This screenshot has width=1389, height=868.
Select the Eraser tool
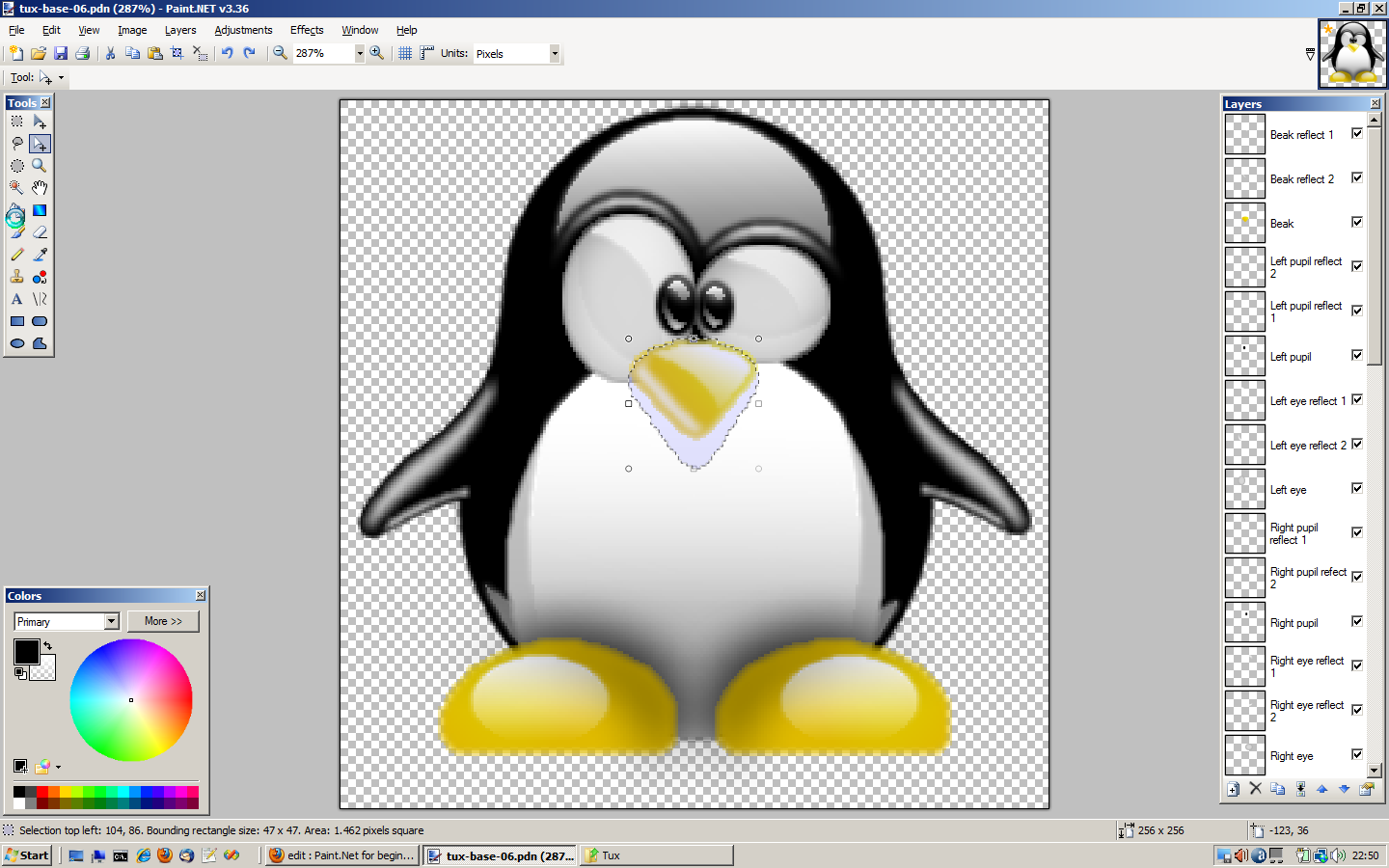tap(40, 232)
